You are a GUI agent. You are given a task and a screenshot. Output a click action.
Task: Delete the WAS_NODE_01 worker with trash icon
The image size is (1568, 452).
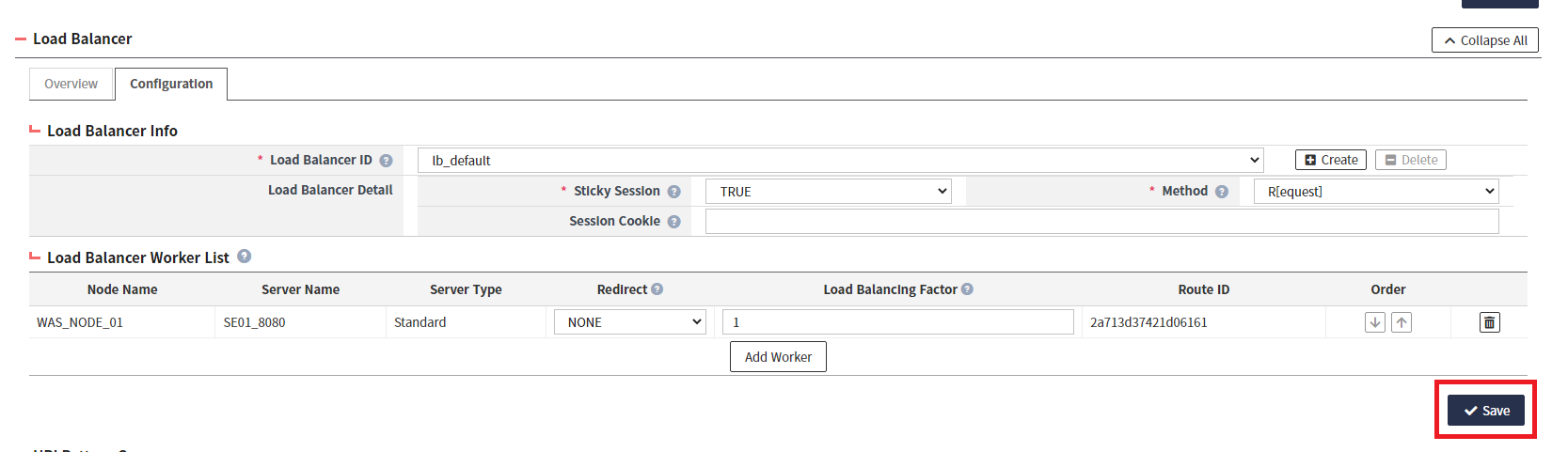[x=1489, y=322]
